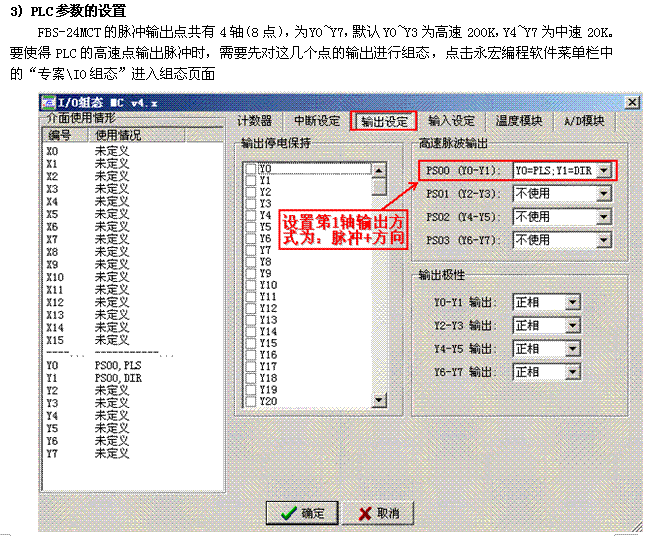The height and width of the screenshot is (536, 663).
Task: Open the PSO3 (Y6-Y7) dropdown
Action: pos(604,240)
